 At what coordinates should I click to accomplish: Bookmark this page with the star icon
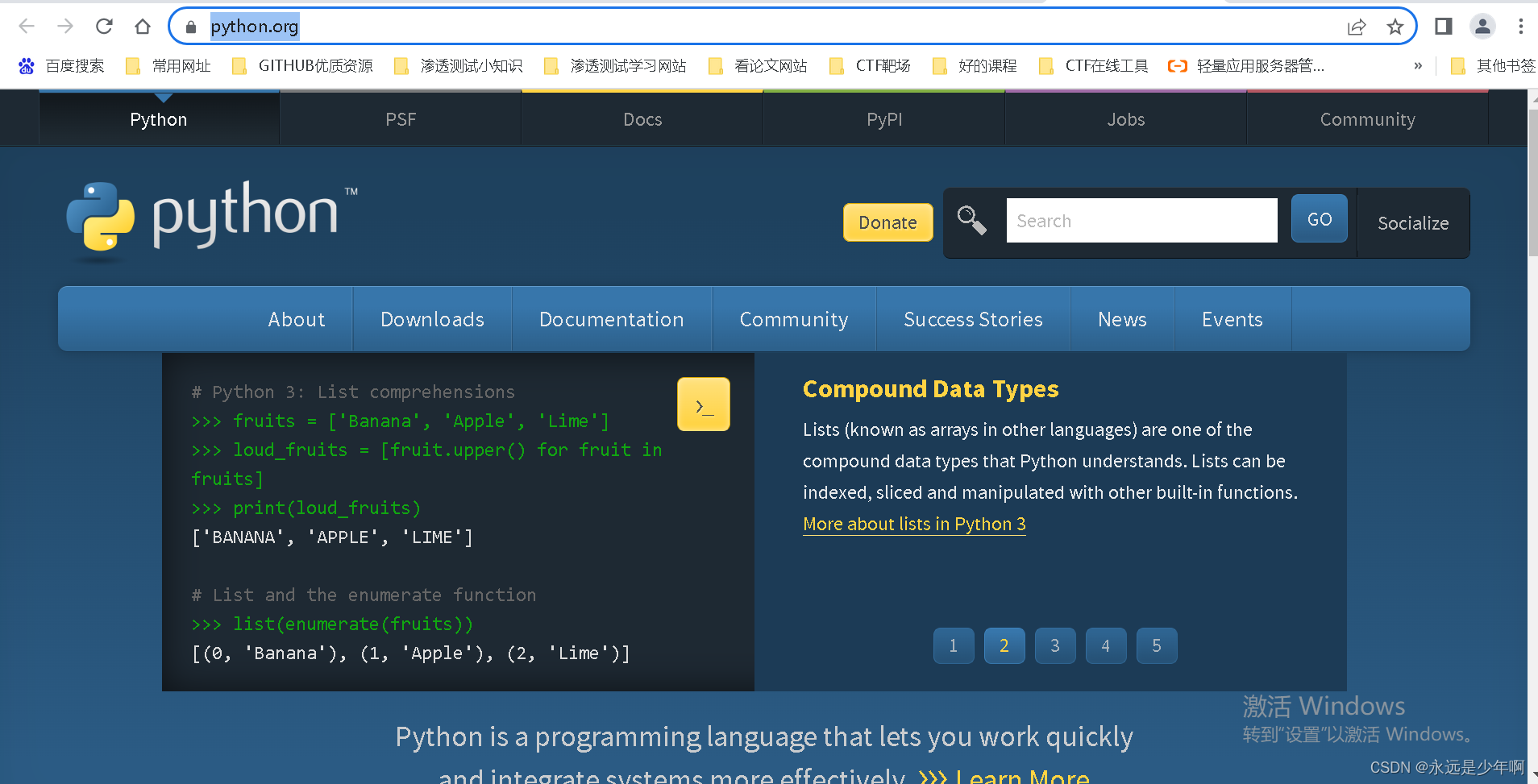tap(1395, 27)
